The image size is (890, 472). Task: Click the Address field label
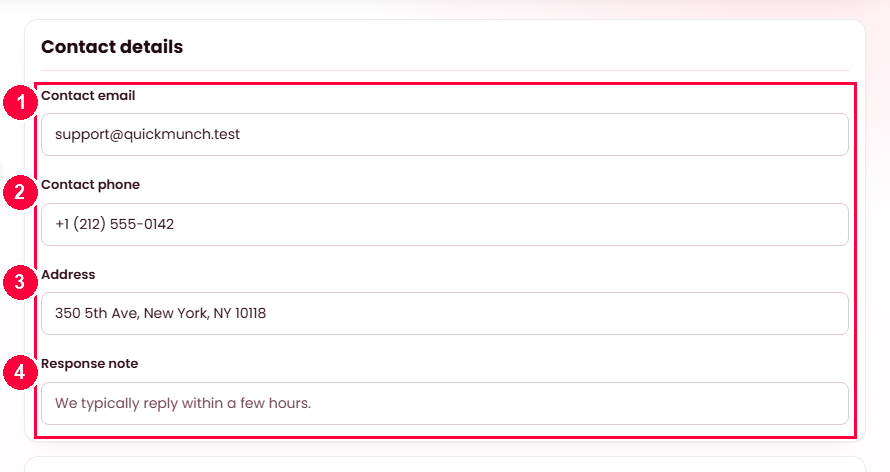pyautogui.click(x=68, y=275)
